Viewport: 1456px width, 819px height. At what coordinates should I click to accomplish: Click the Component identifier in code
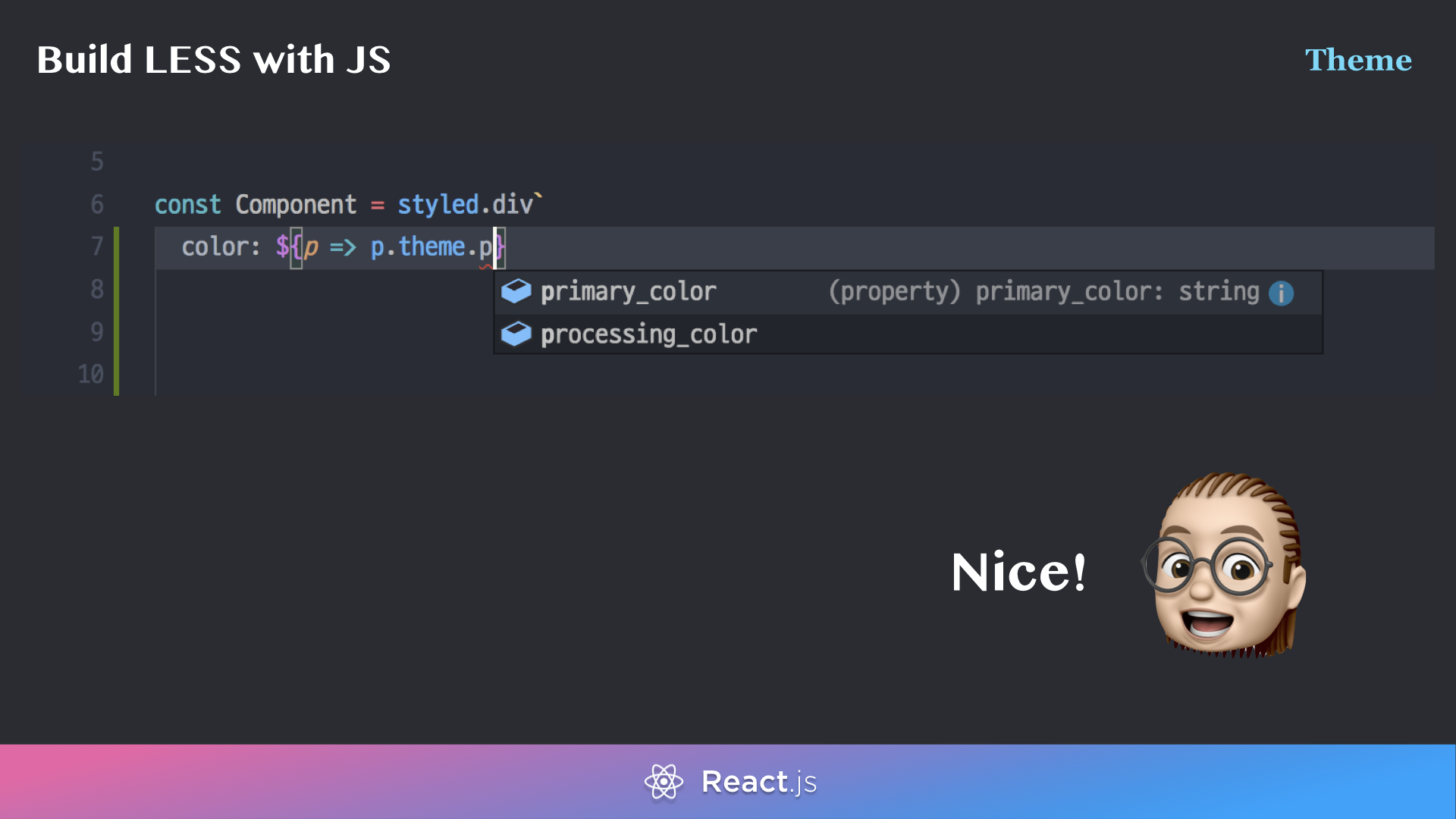click(x=295, y=204)
